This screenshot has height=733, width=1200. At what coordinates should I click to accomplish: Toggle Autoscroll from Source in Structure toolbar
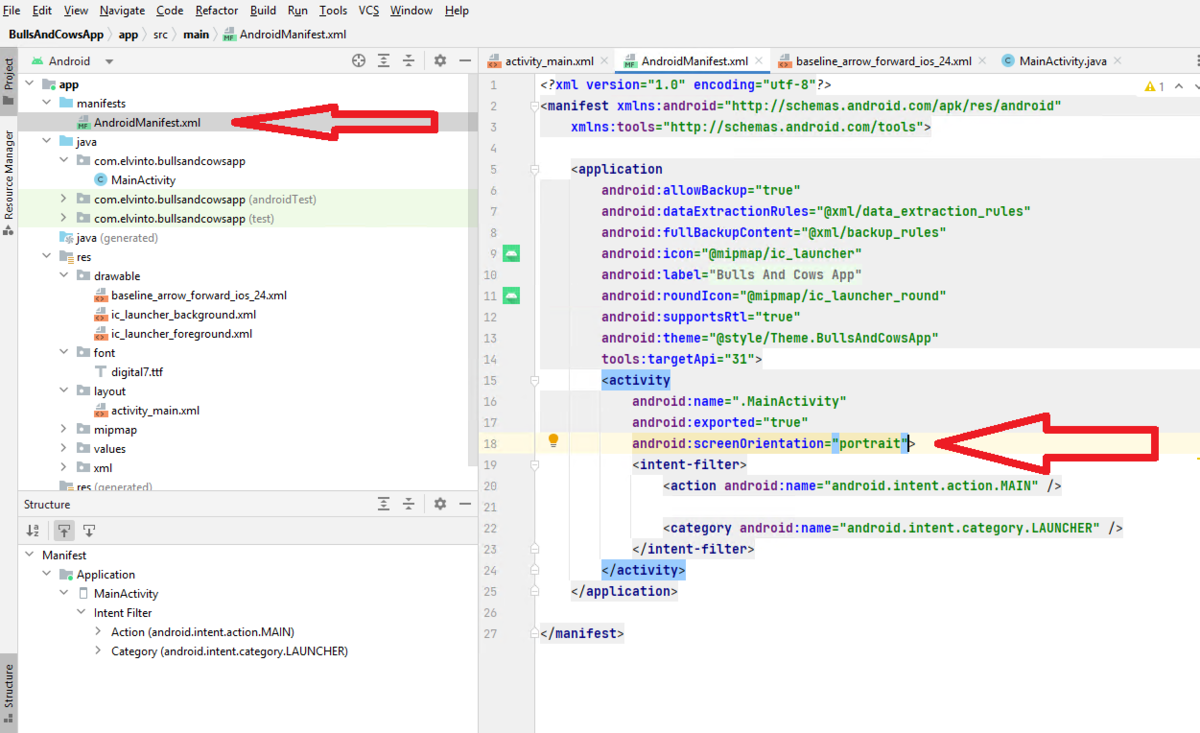pos(89,531)
